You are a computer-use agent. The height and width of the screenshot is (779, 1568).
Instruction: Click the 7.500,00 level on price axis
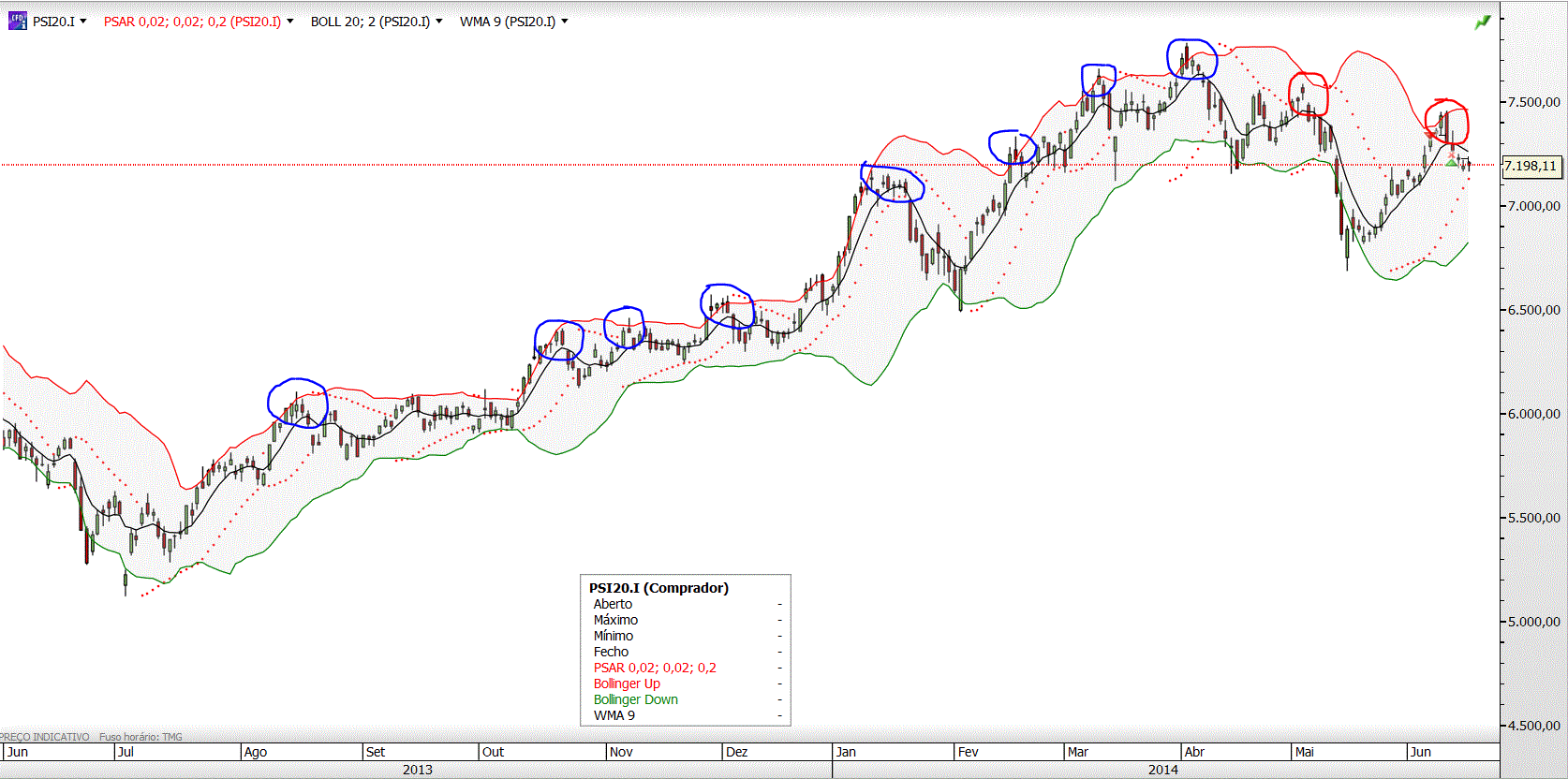pyautogui.click(x=1533, y=102)
